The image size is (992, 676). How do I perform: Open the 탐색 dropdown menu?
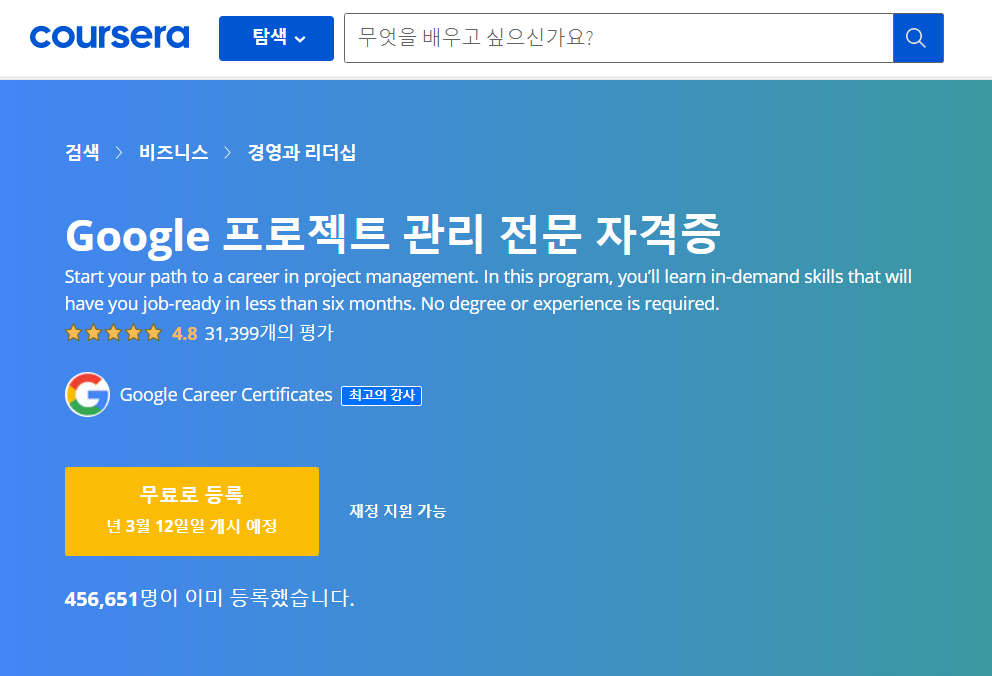pos(276,39)
